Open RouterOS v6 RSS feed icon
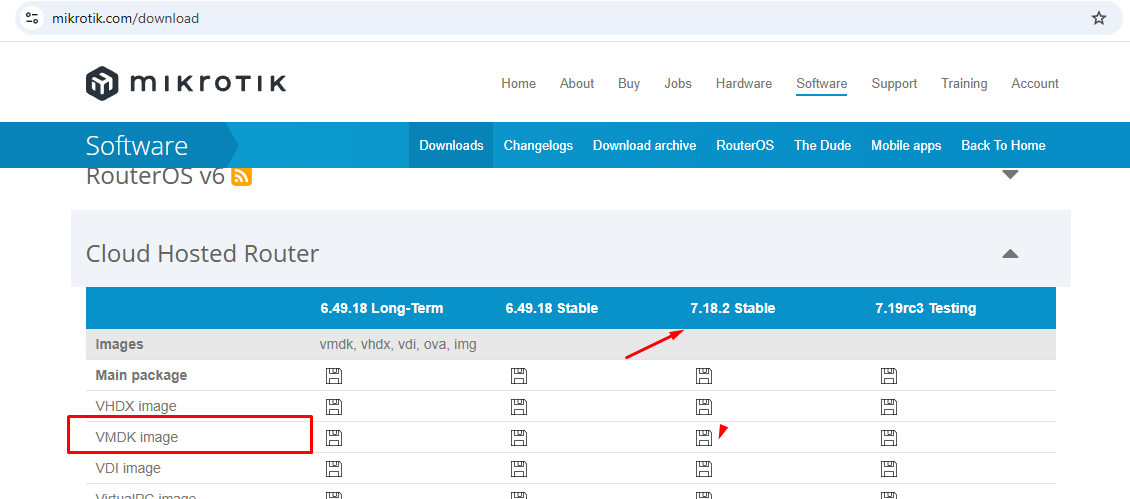This screenshot has height=499, width=1130. (x=241, y=177)
